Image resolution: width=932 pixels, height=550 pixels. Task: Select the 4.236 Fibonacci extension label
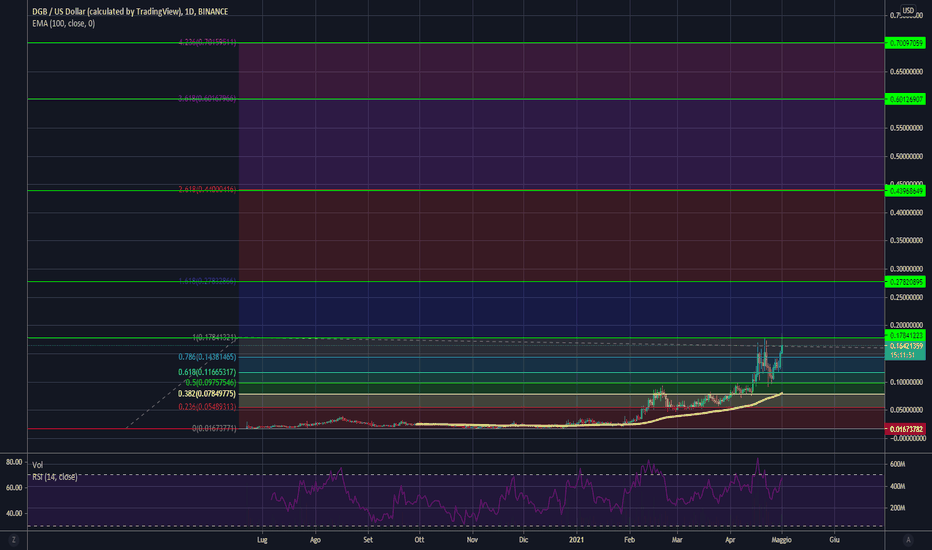tap(207, 42)
